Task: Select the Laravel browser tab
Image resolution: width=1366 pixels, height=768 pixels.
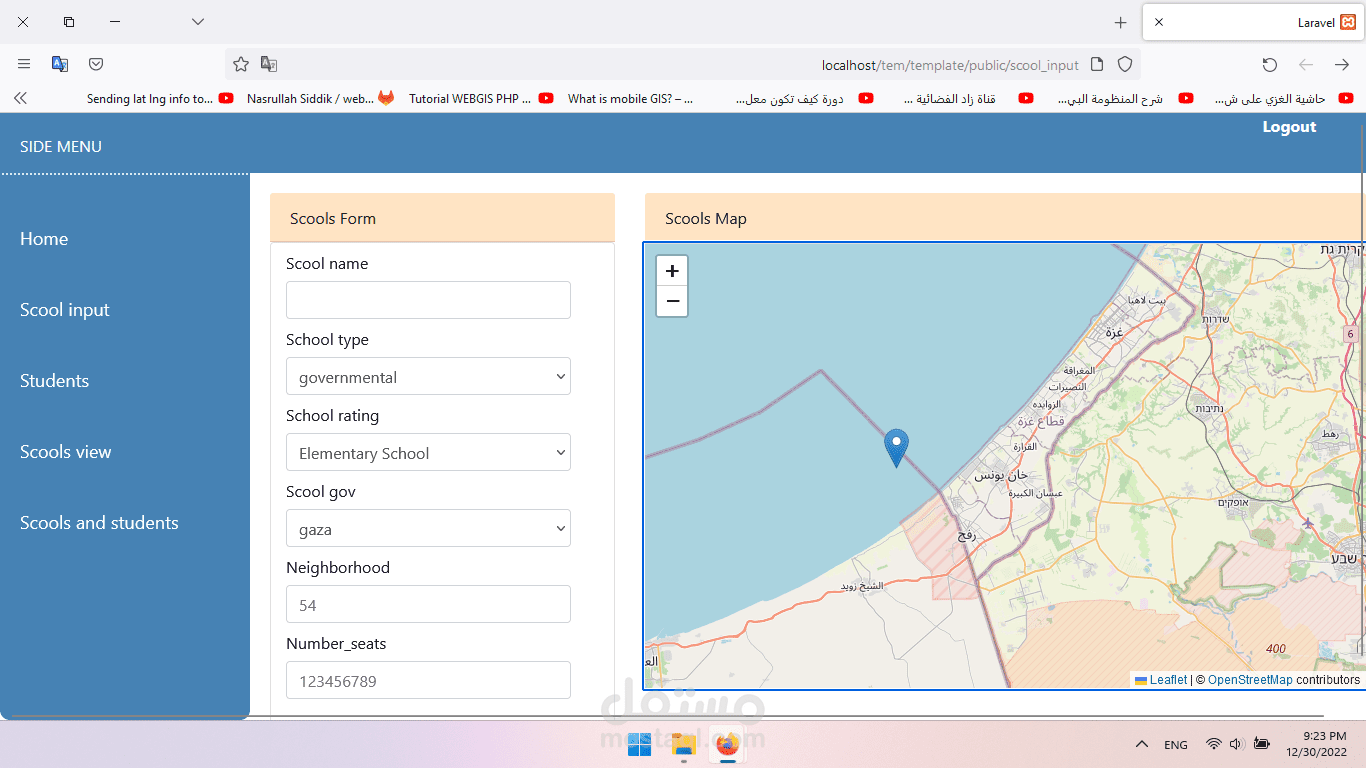Action: [1253, 22]
